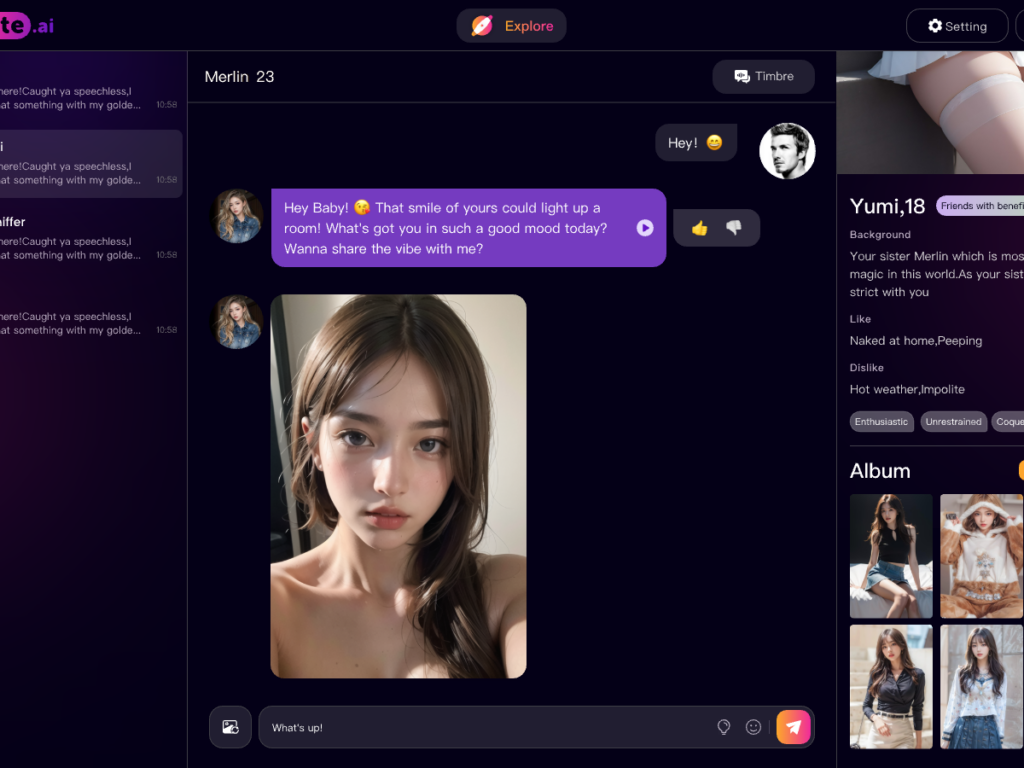The height and width of the screenshot is (768, 1024).
Task: Open the emoji picker
Action: 754,727
